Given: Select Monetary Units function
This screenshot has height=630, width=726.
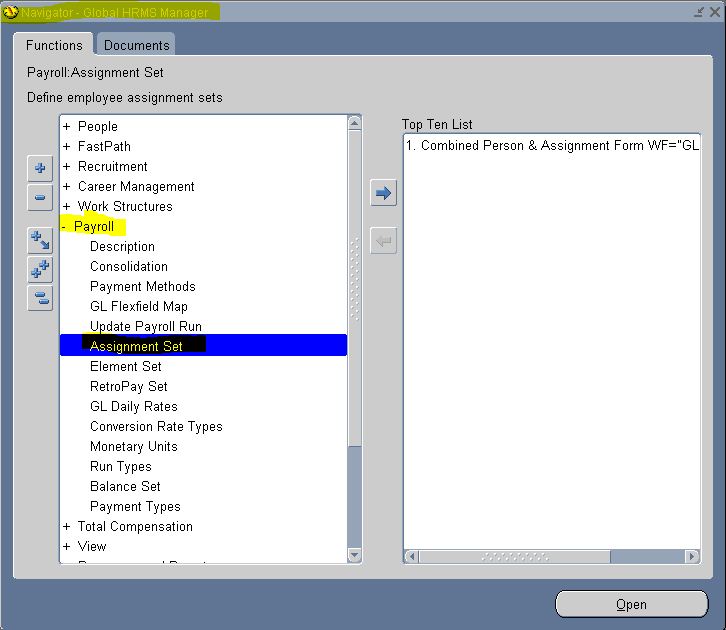Looking at the screenshot, I should point(134,446).
